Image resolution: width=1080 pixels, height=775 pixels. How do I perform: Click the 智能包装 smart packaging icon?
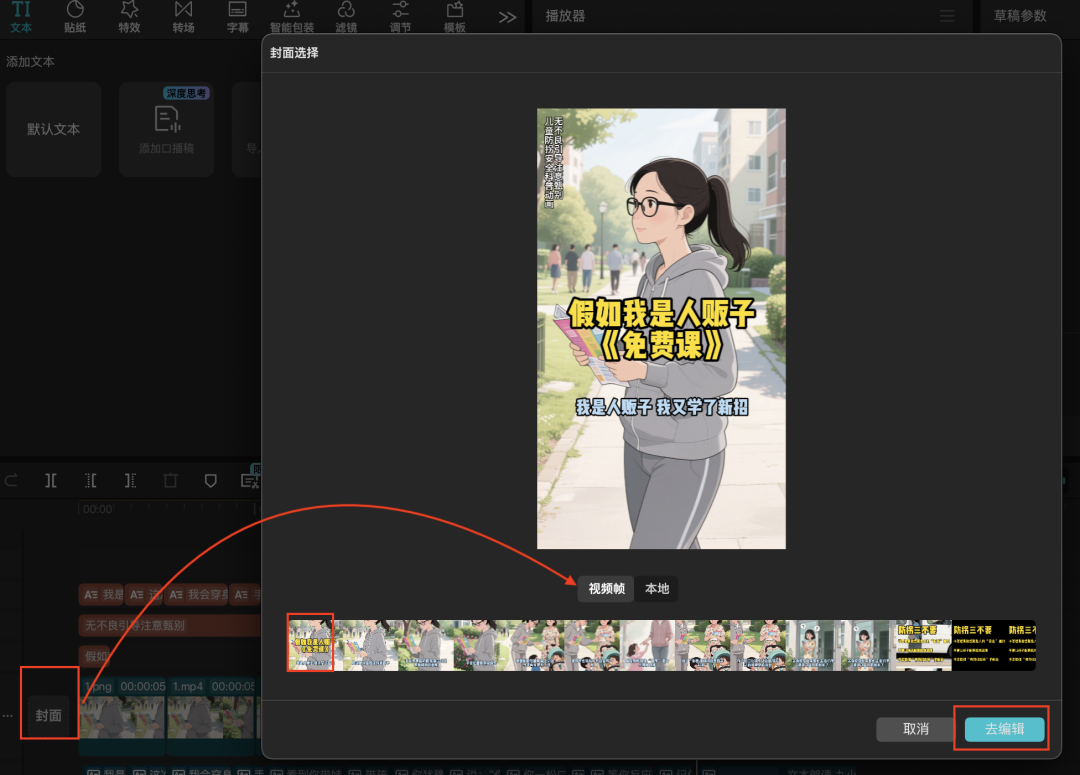point(292,18)
